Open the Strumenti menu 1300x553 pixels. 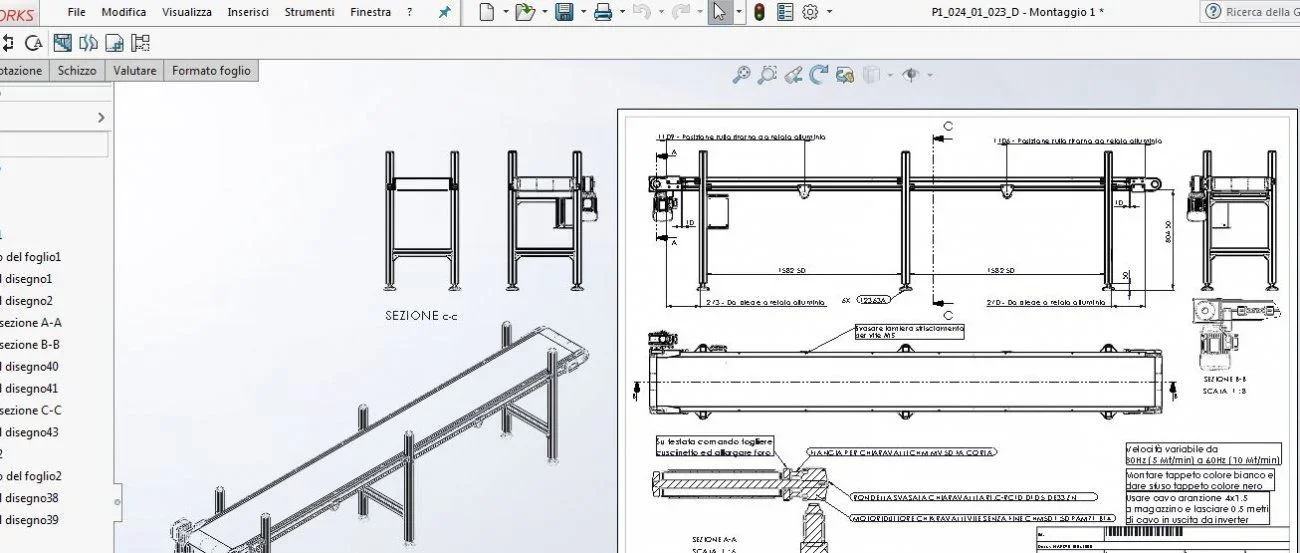coord(309,12)
